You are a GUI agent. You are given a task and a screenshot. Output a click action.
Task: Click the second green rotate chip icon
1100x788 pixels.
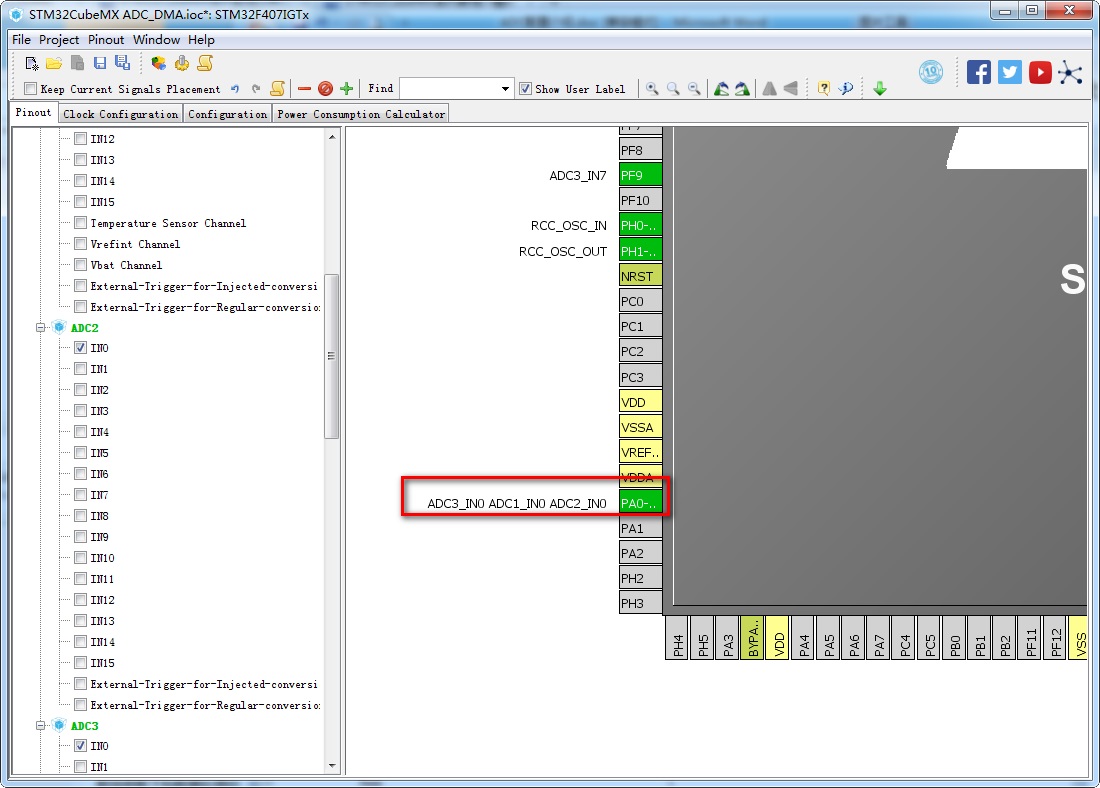tap(742, 88)
